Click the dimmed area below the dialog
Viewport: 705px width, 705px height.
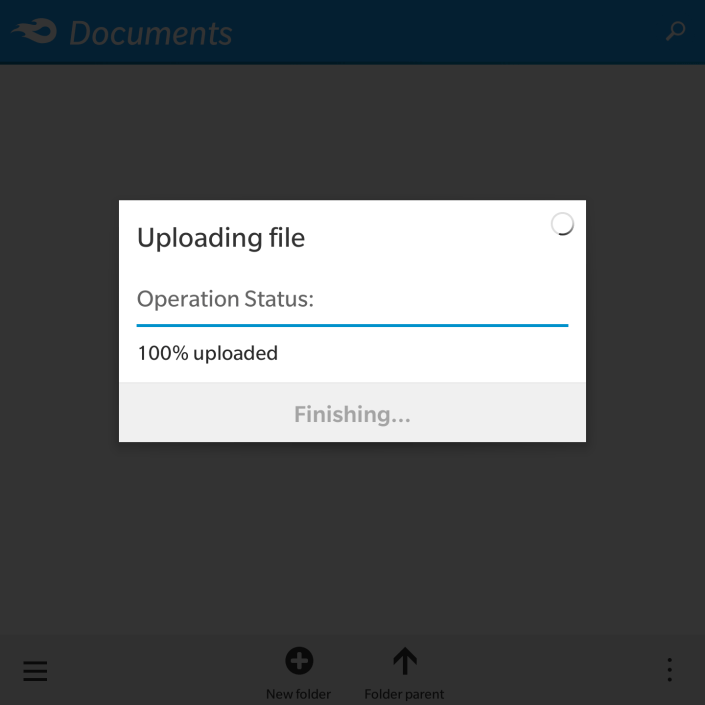pos(352,537)
